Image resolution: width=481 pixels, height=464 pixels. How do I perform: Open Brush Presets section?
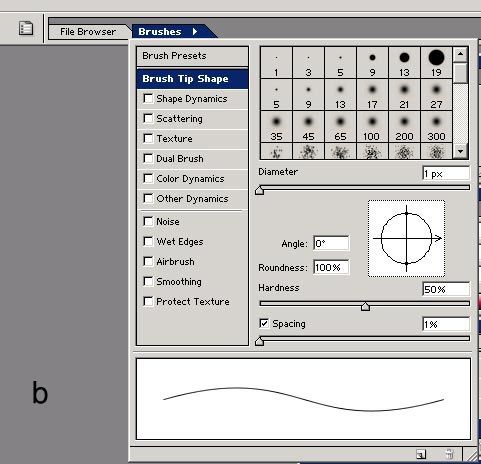pos(192,56)
